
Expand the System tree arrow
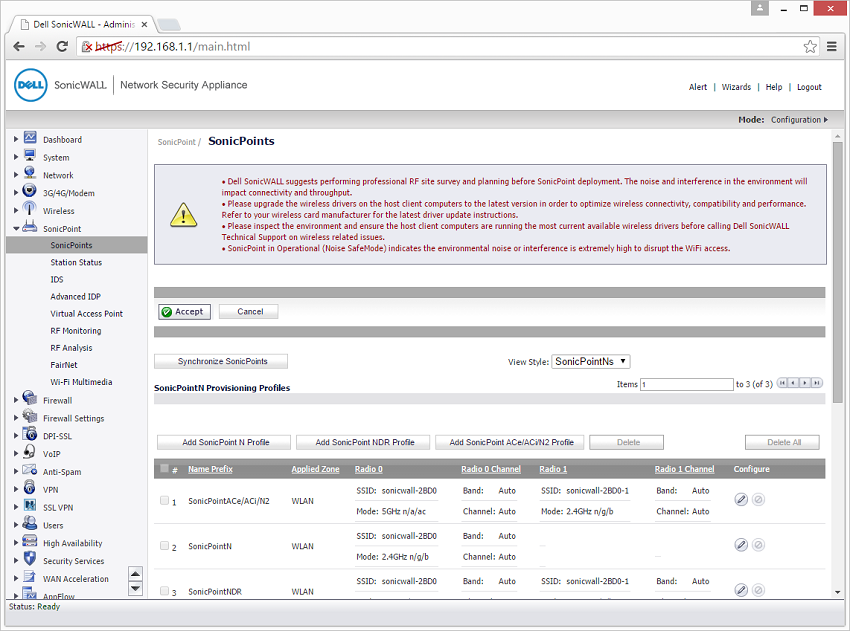(16, 157)
